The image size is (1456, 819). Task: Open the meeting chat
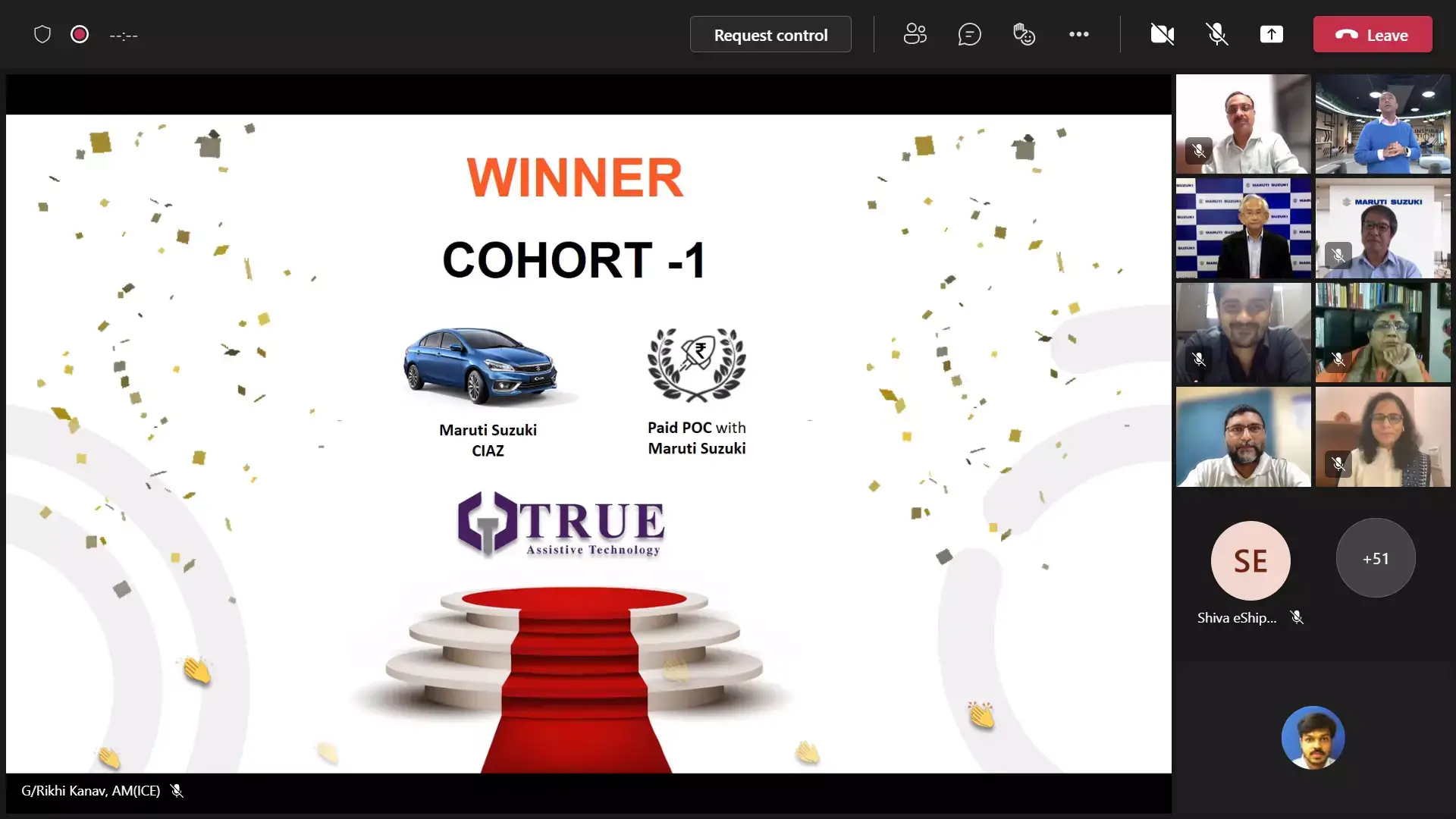969,34
